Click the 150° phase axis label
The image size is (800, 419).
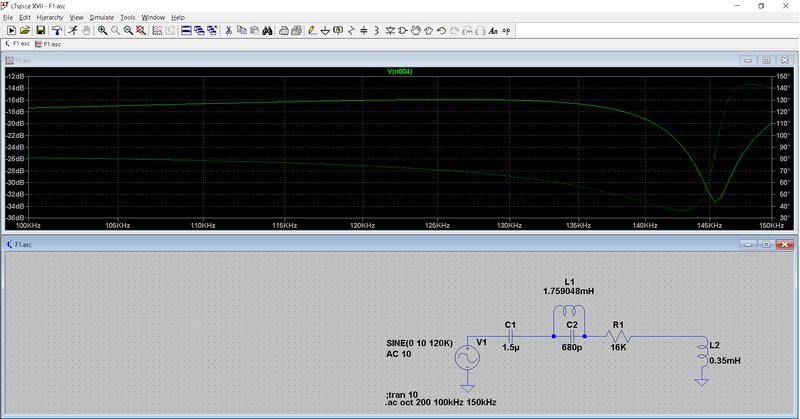pos(783,76)
